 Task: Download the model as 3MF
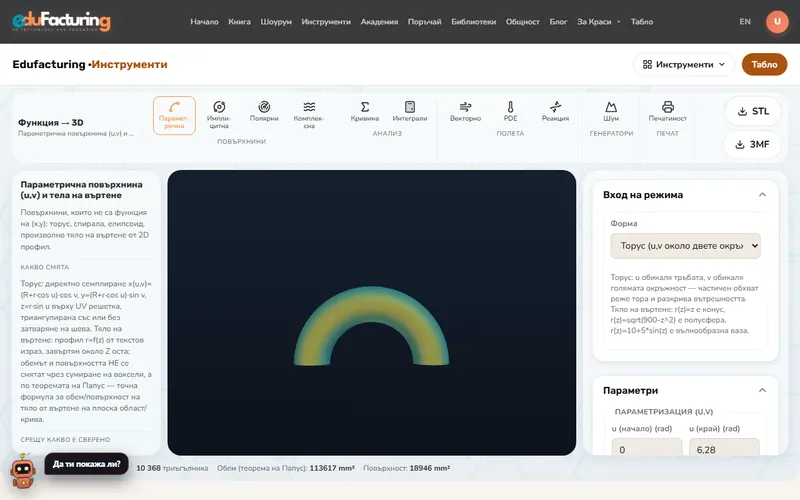pyautogui.click(x=753, y=144)
